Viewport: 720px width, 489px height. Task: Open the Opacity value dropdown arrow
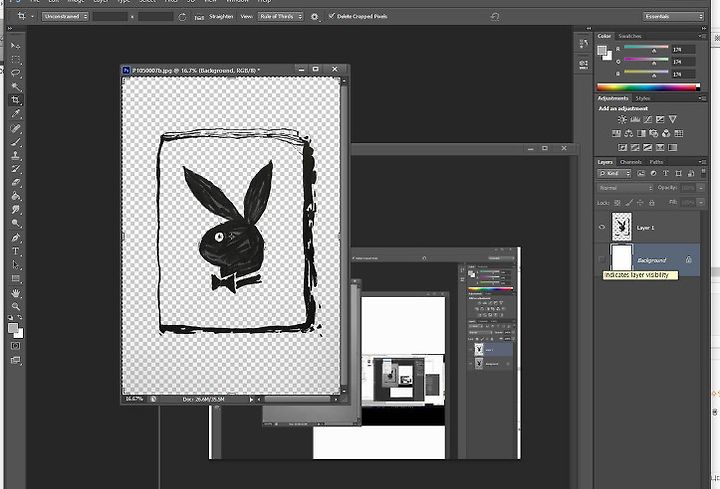pos(701,188)
